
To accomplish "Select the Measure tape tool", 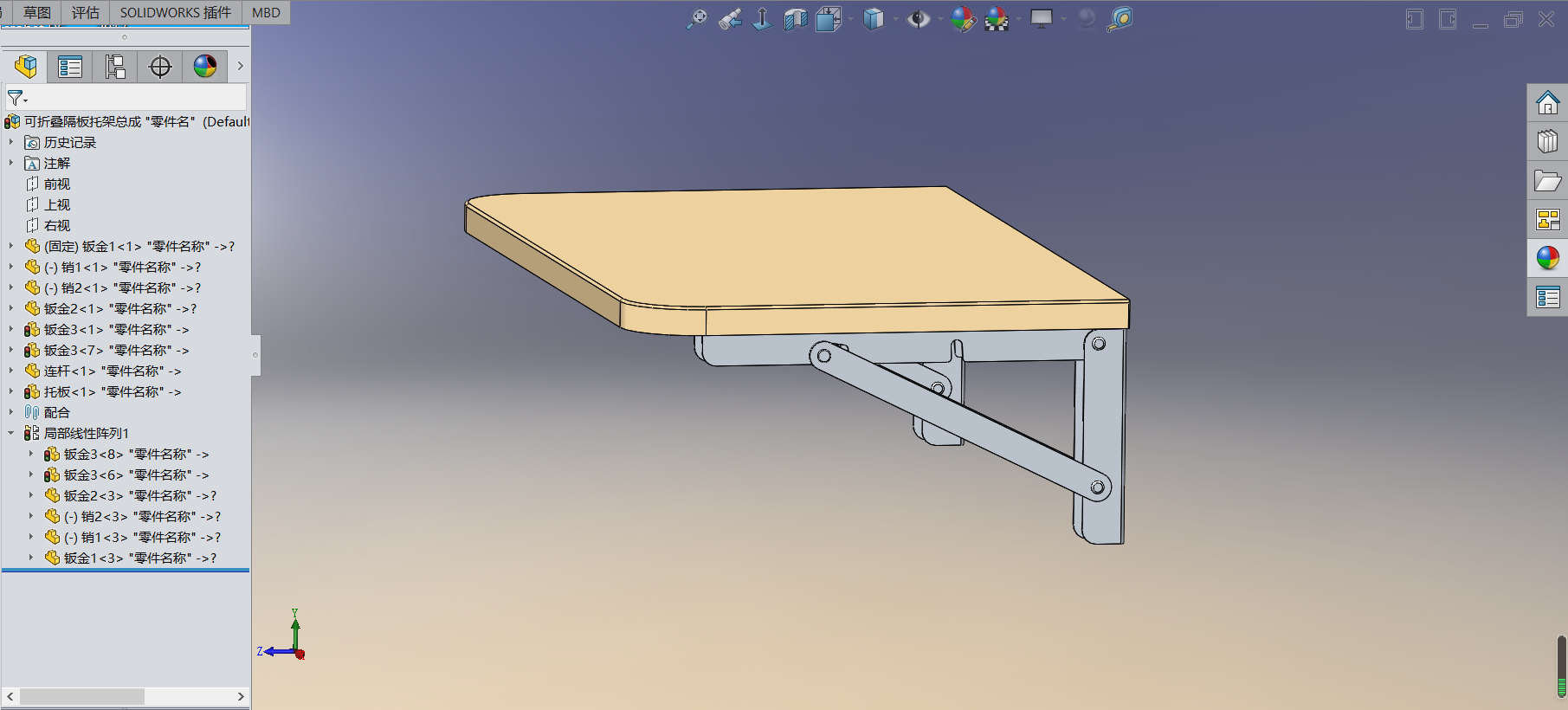I will (1120, 19).
